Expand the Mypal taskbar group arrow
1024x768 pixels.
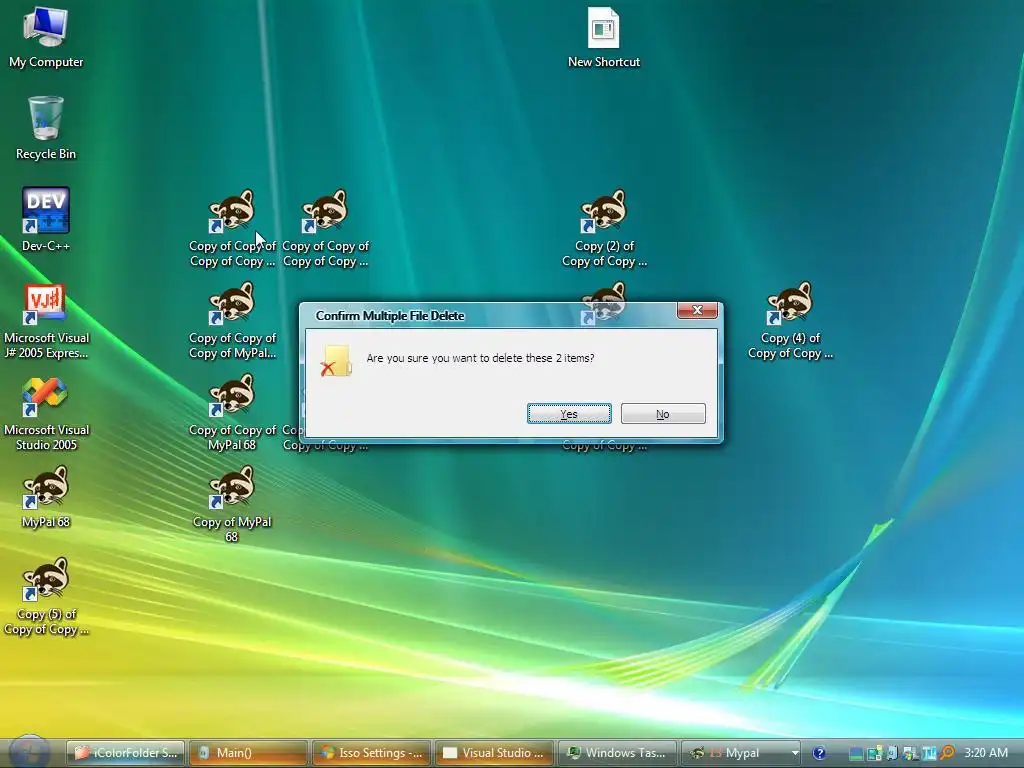tap(795, 753)
